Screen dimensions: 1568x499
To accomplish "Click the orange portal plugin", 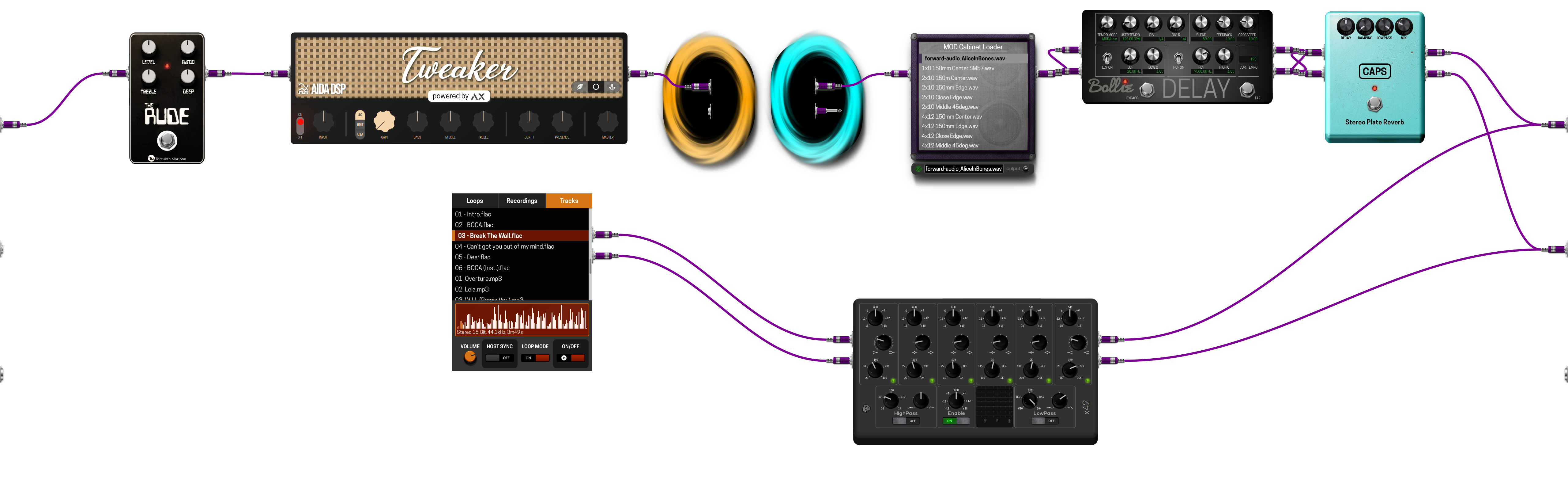I will tap(709, 99).
